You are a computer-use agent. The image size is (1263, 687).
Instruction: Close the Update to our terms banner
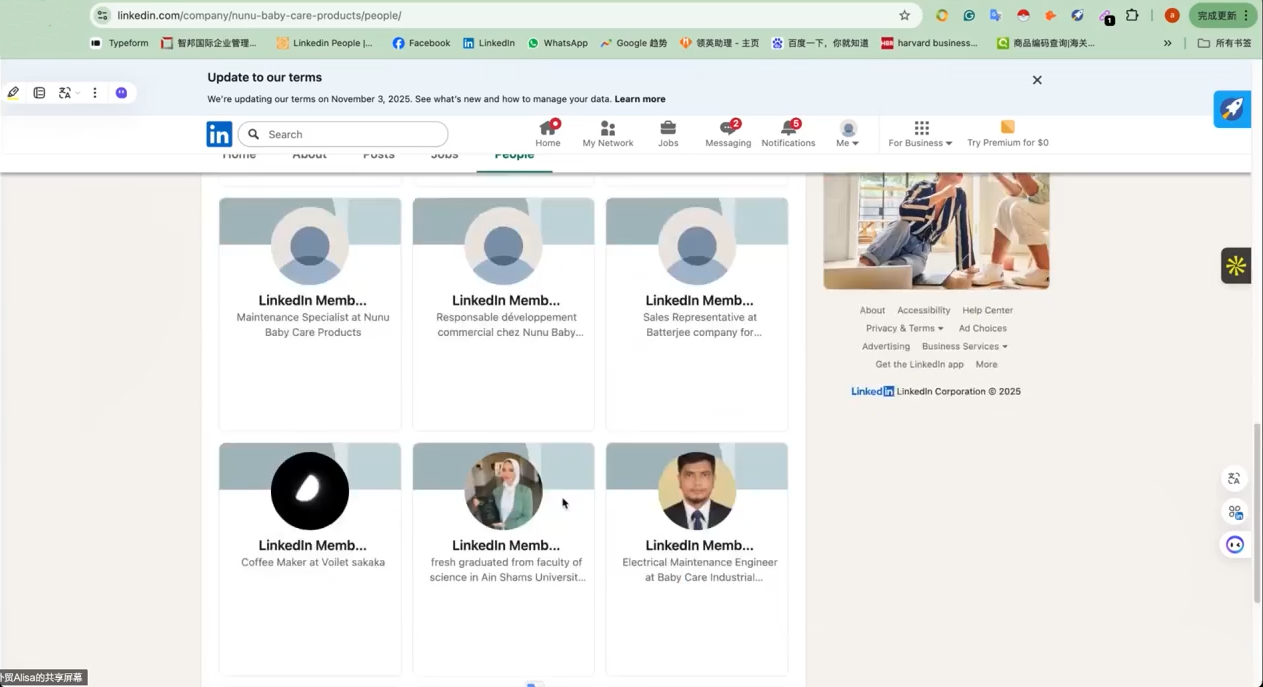(x=1037, y=80)
